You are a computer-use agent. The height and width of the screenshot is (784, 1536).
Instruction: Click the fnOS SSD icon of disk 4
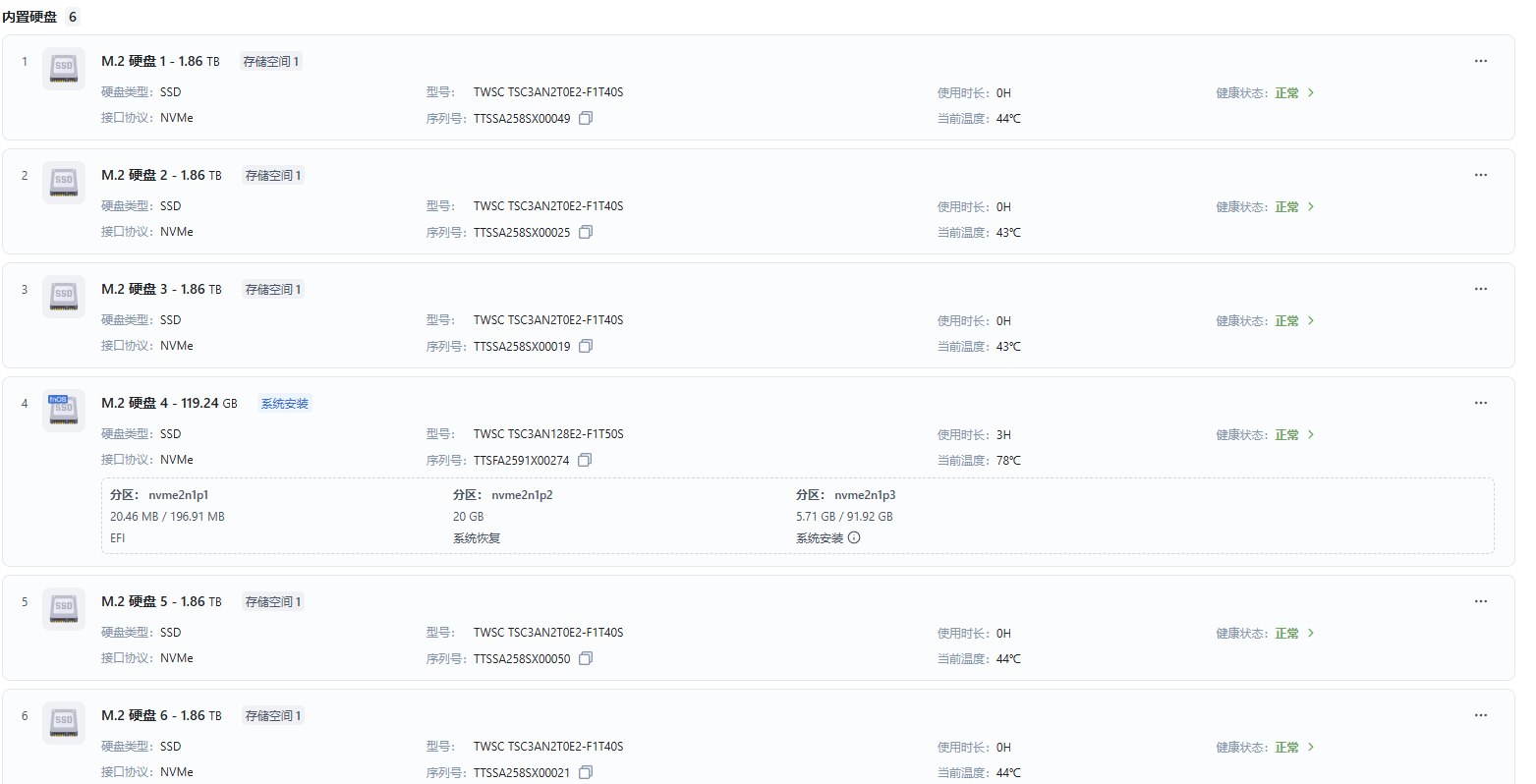[x=63, y=409]
